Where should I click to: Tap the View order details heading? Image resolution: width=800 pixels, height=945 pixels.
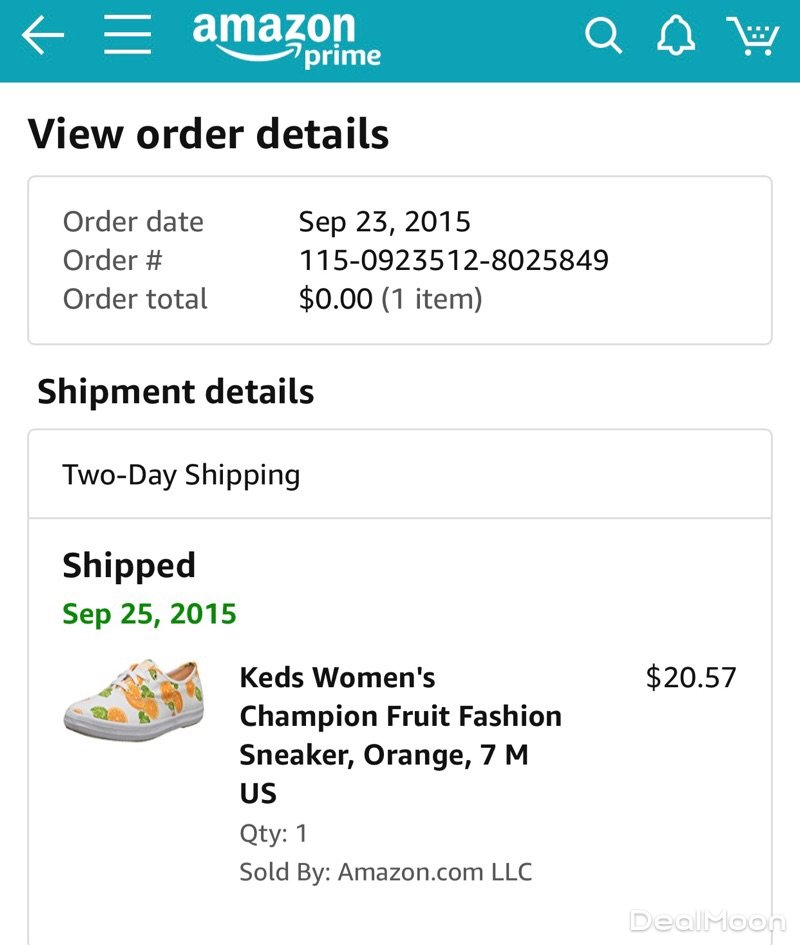point(208,134)
